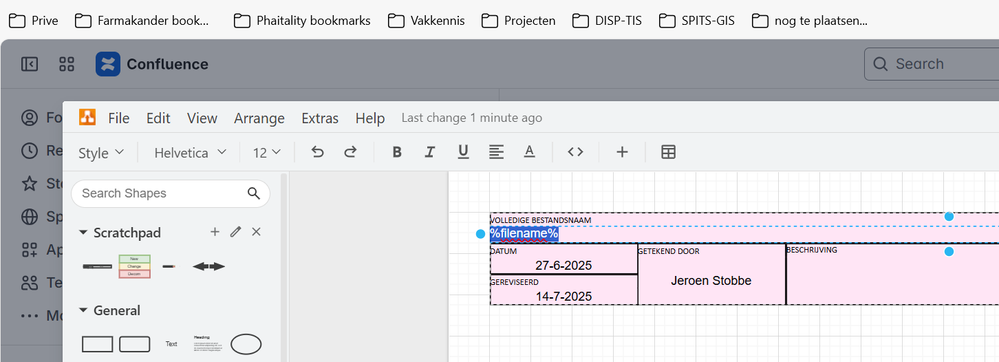The width and height of the screenshot is (999, 362).
Task: Pick the Ellipse shape in General
Action: 246,344
